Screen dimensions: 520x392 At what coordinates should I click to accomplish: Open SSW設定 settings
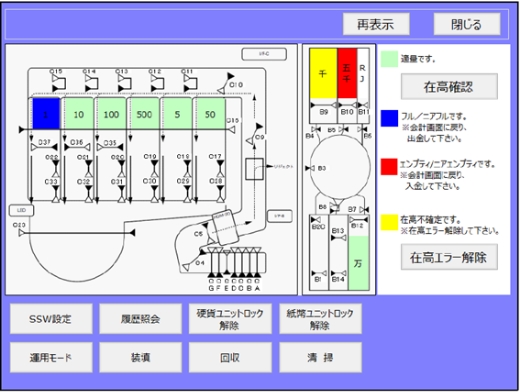[x=51, y=319]
